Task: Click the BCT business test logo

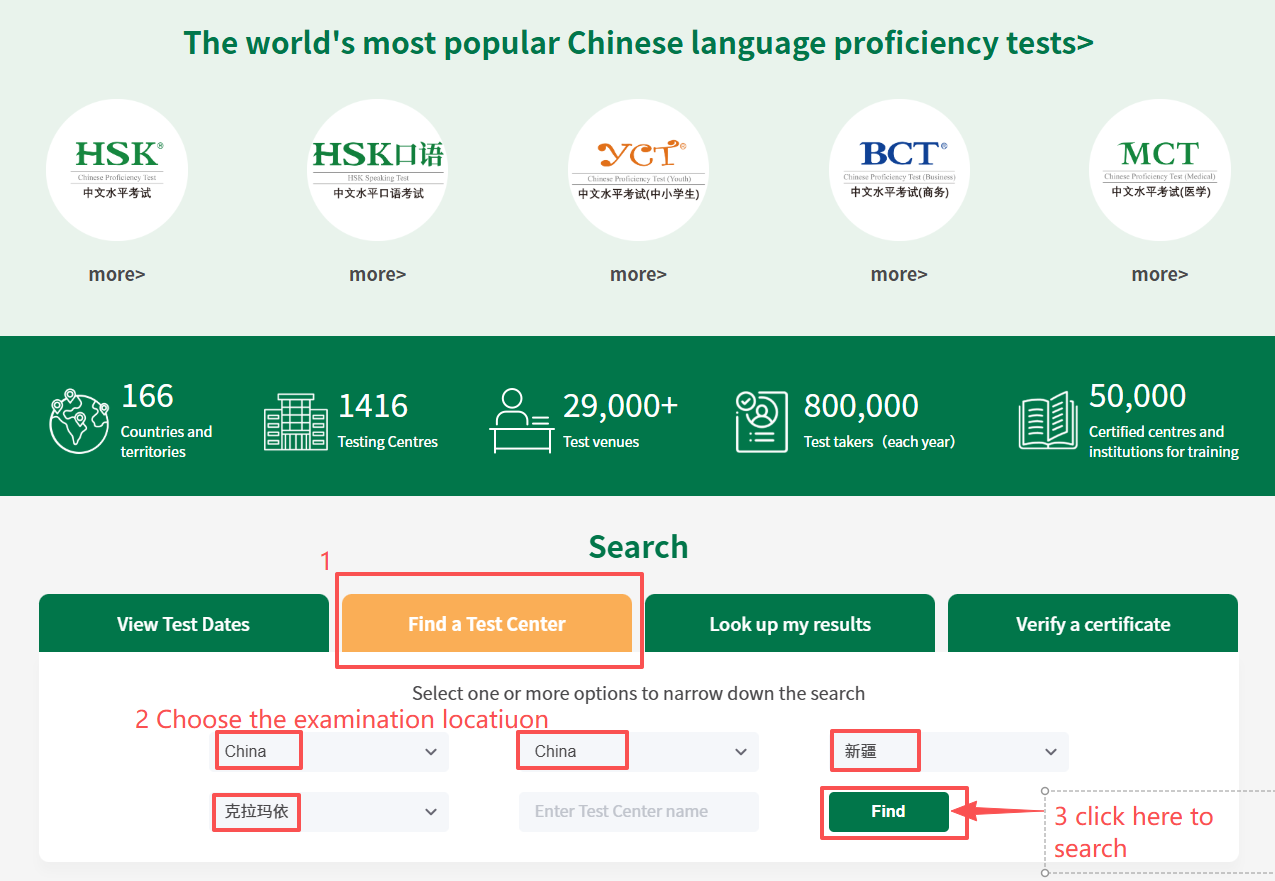Action: point(899,170)
